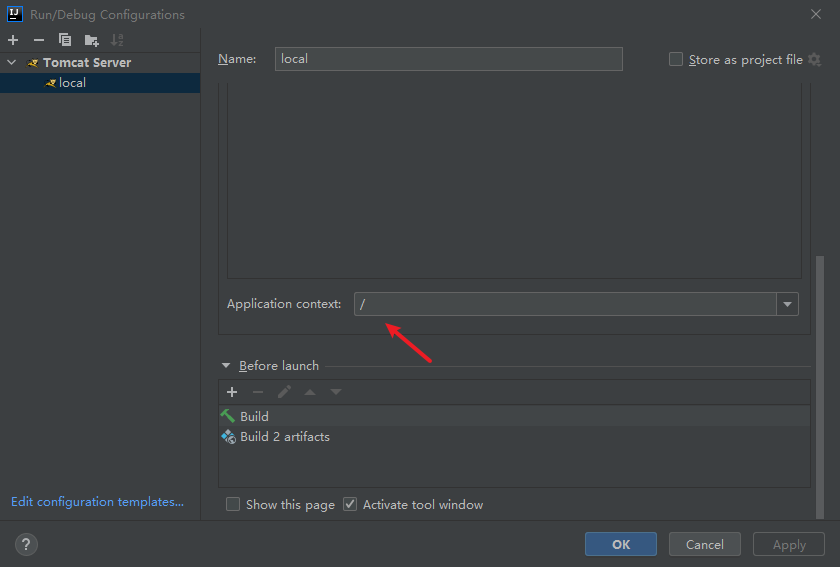Click the Apply button
Image resolution: width=840 pixels, height=567 pixels.
tap(789, 544)
